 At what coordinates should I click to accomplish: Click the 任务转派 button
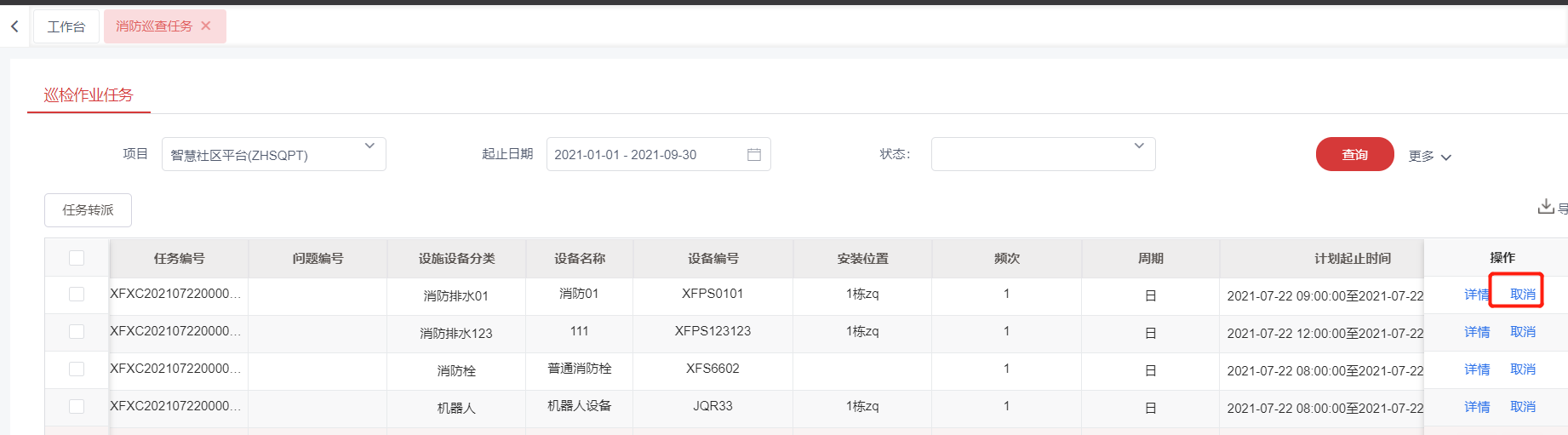tap(88, 210)
